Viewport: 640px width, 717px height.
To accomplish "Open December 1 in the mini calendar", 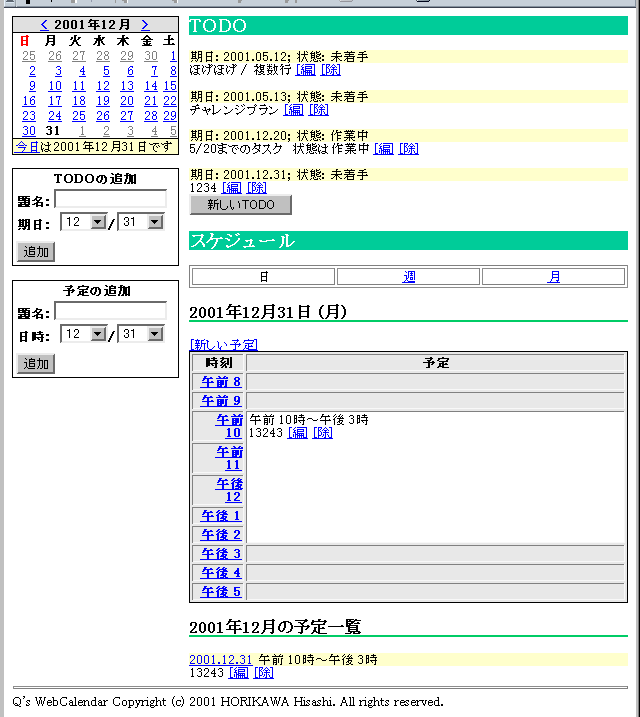I will click(173, 56).
